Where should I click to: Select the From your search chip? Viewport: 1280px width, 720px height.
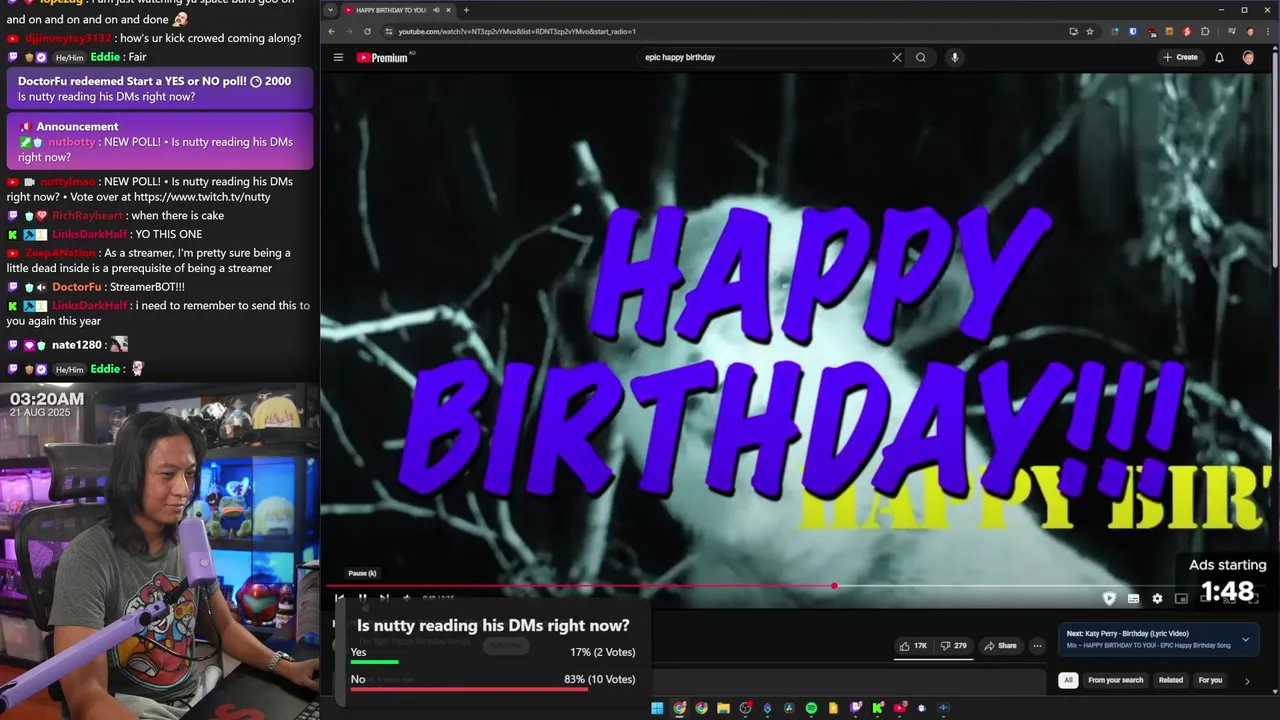(x=1115, y=680)
